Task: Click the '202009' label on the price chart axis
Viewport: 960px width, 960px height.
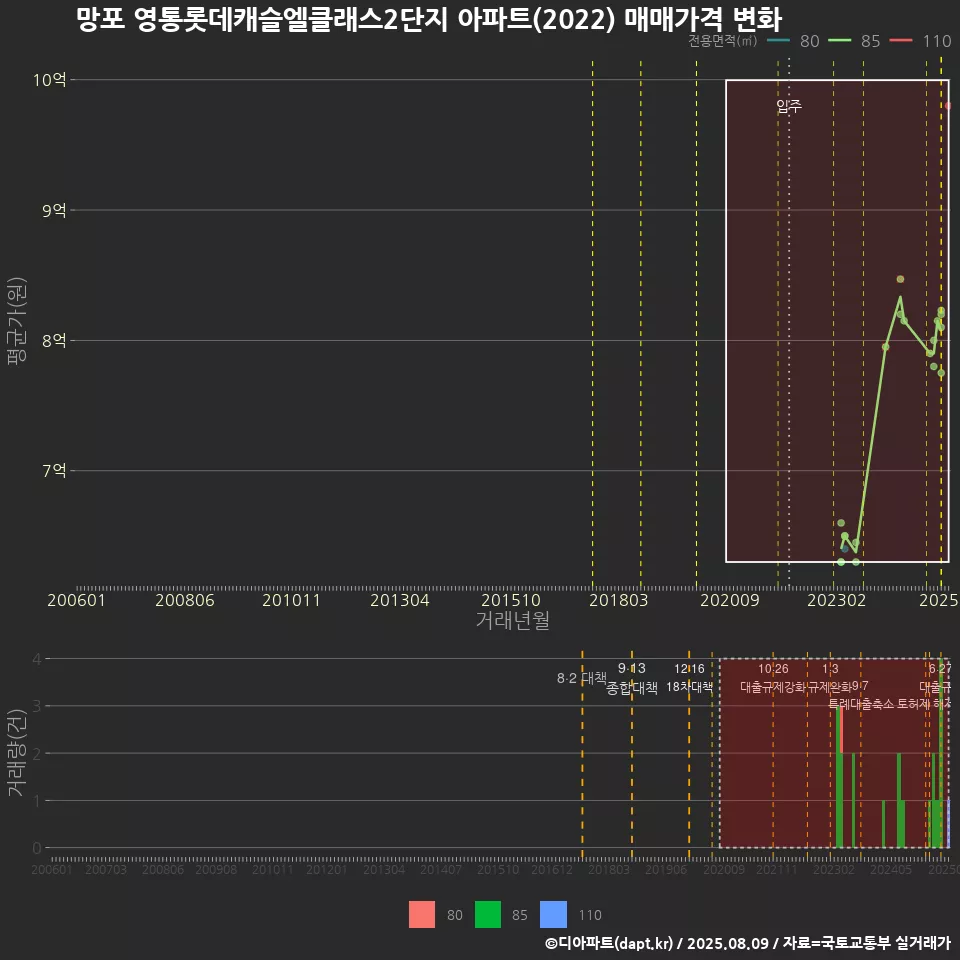Action: pyautogui.click(x=729, y=600)
